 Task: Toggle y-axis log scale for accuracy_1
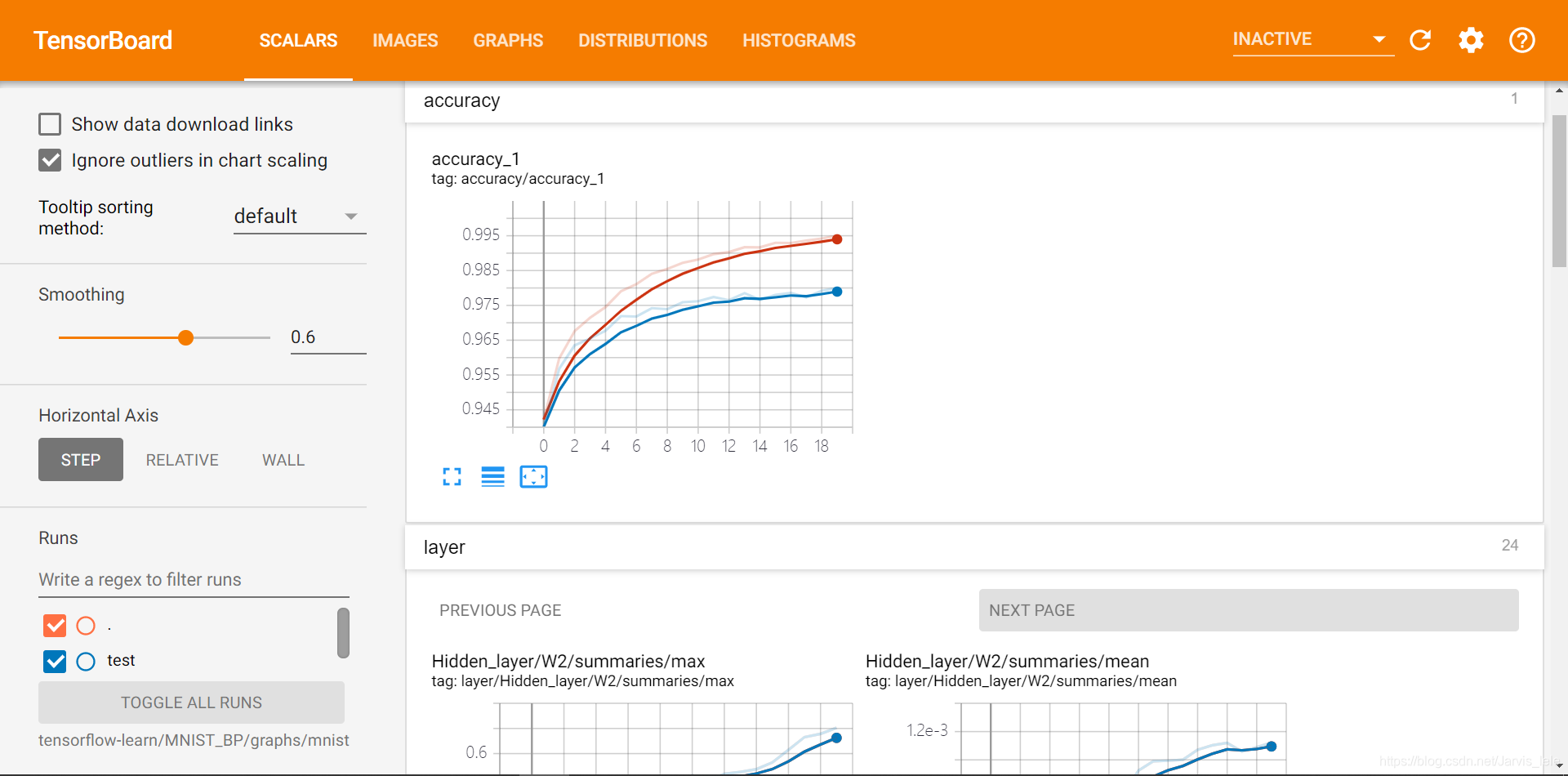click(x=492, y=477)
